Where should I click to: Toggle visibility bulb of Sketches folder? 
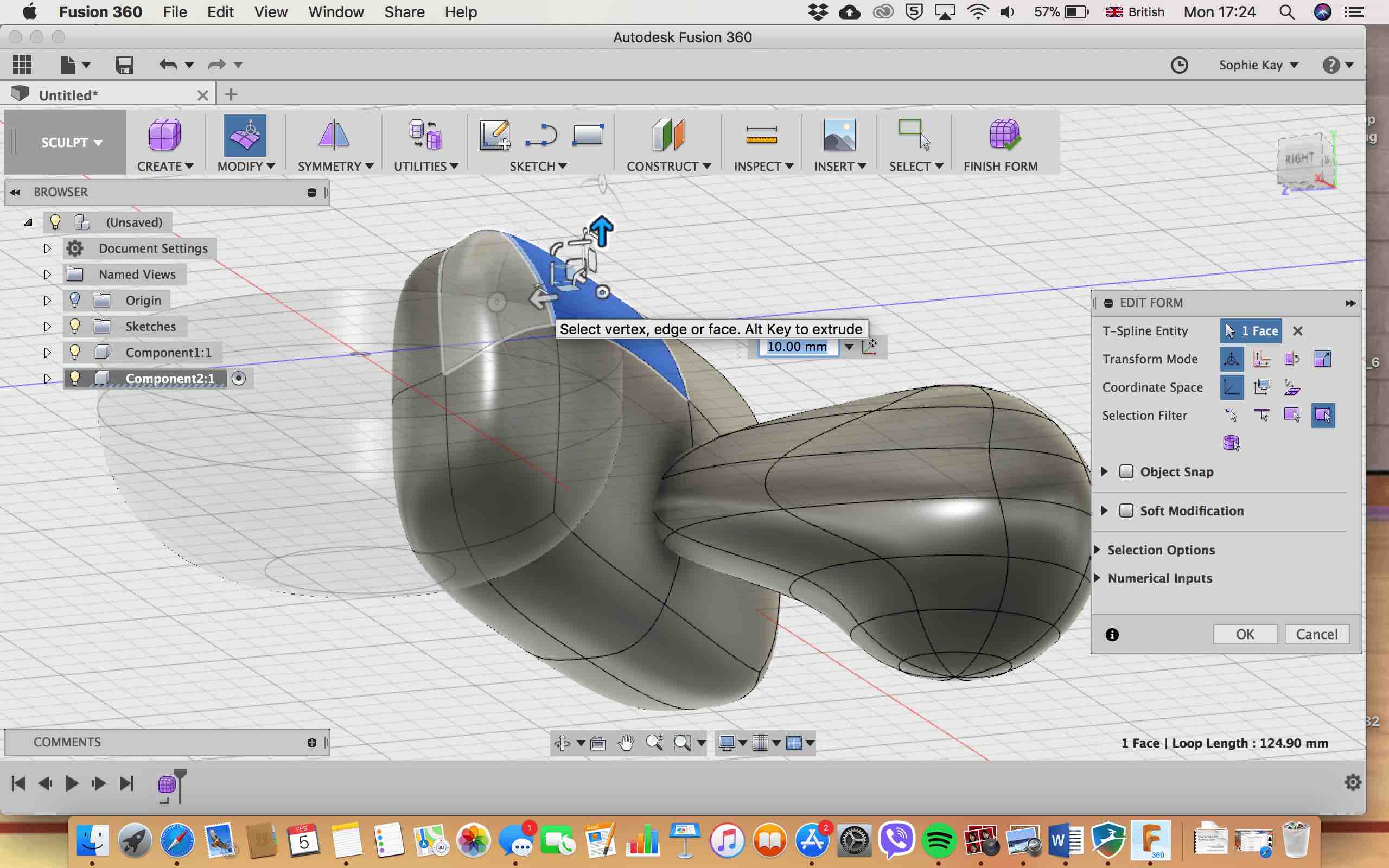click(75, 326)
